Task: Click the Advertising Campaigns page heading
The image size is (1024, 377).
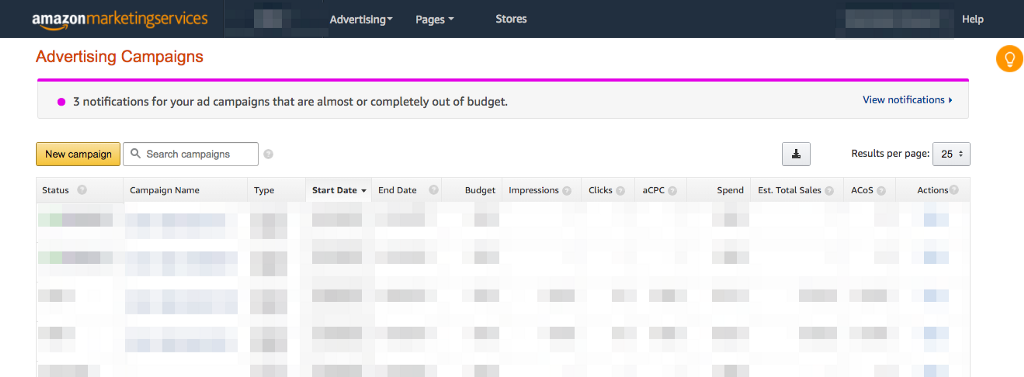Action: coord(120,57)
